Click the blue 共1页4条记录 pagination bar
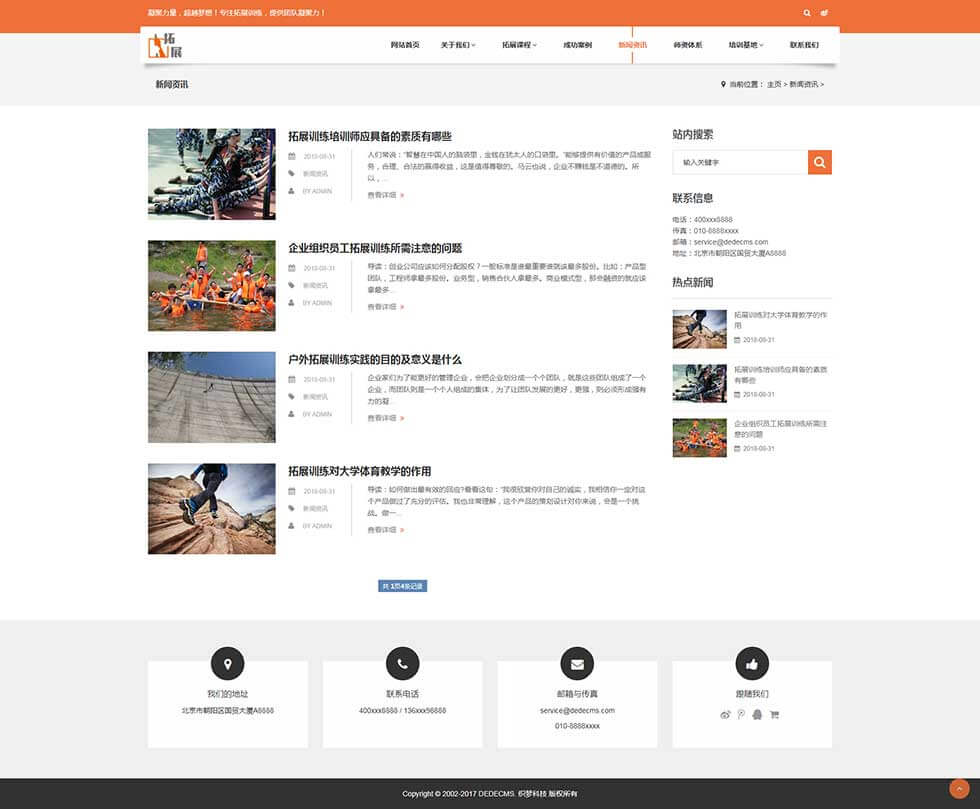Image resolution: width=980 pixels, height=809 pixels. point(404,585)
